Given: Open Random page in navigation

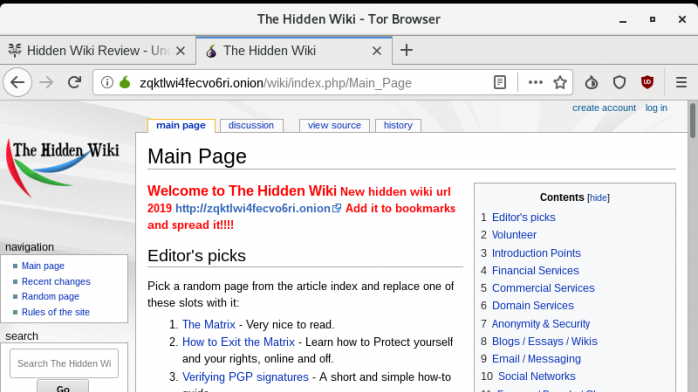Looking at the screenshot, I should pos(50,296).
